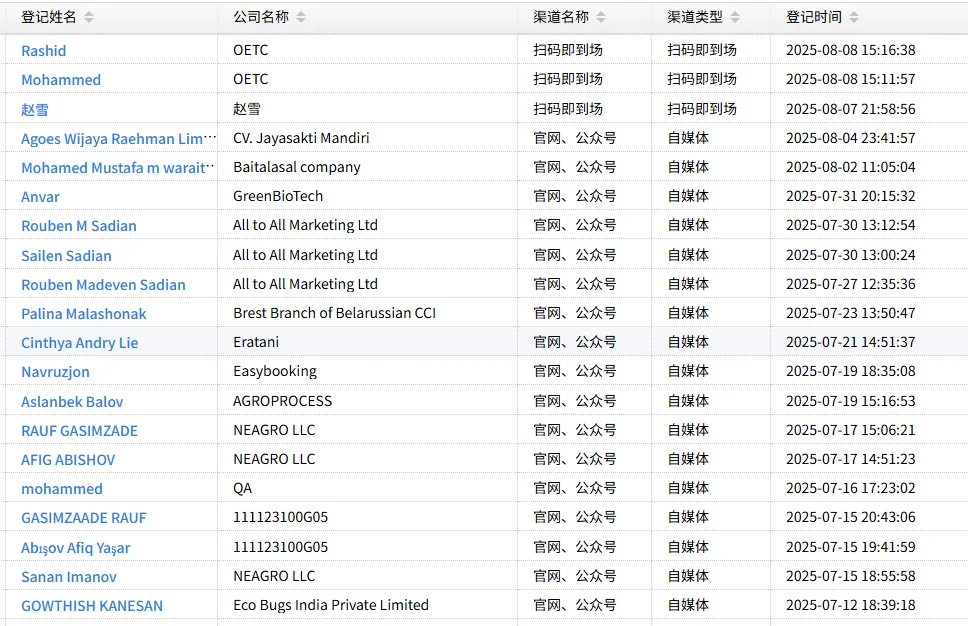This screenshot has width=968, height=626.
Task: Sort by 登记姓名 column arrows
Action: pos(89,17)
